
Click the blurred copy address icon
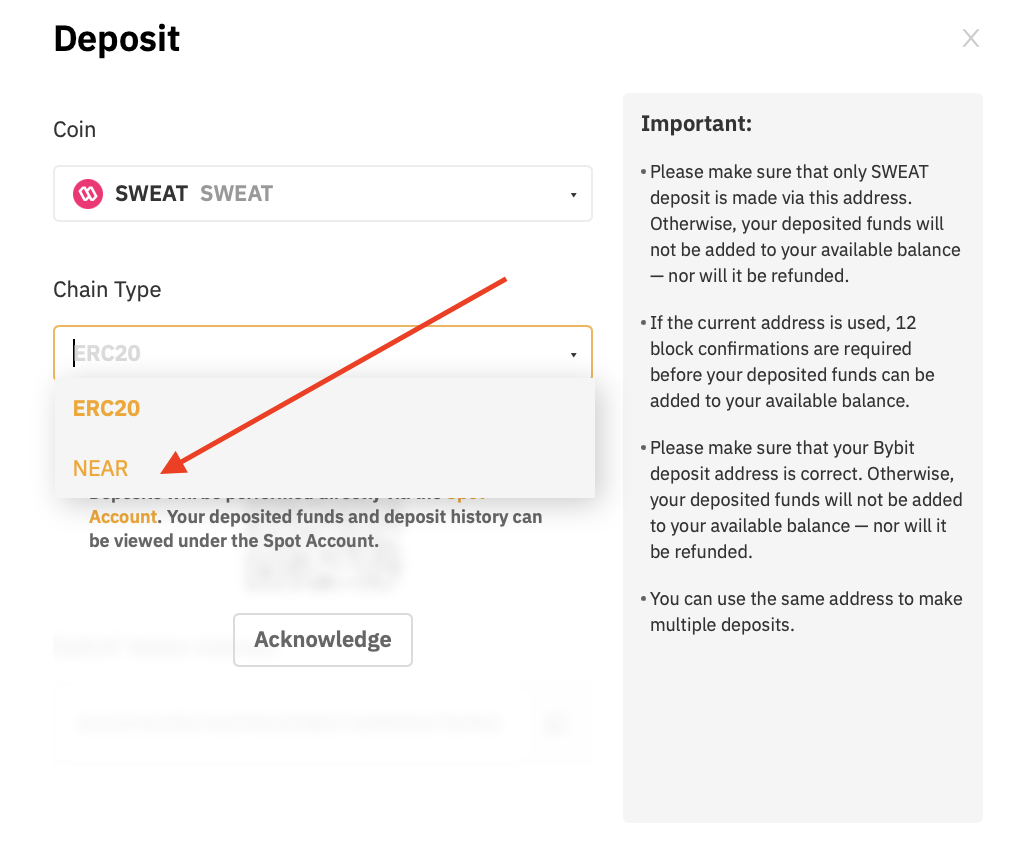pyautogui.click(x=555, y=722)
